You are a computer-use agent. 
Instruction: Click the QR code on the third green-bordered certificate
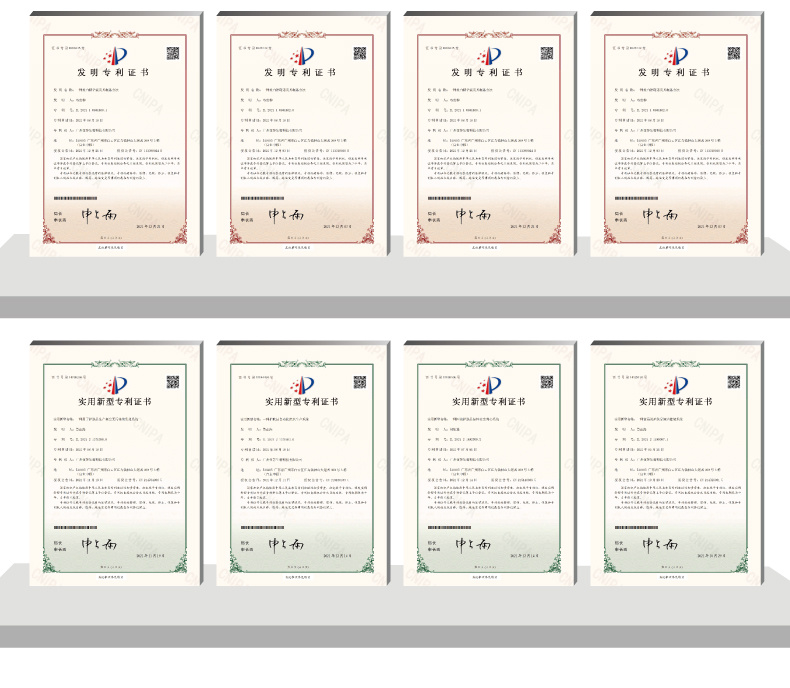[547, 382]
